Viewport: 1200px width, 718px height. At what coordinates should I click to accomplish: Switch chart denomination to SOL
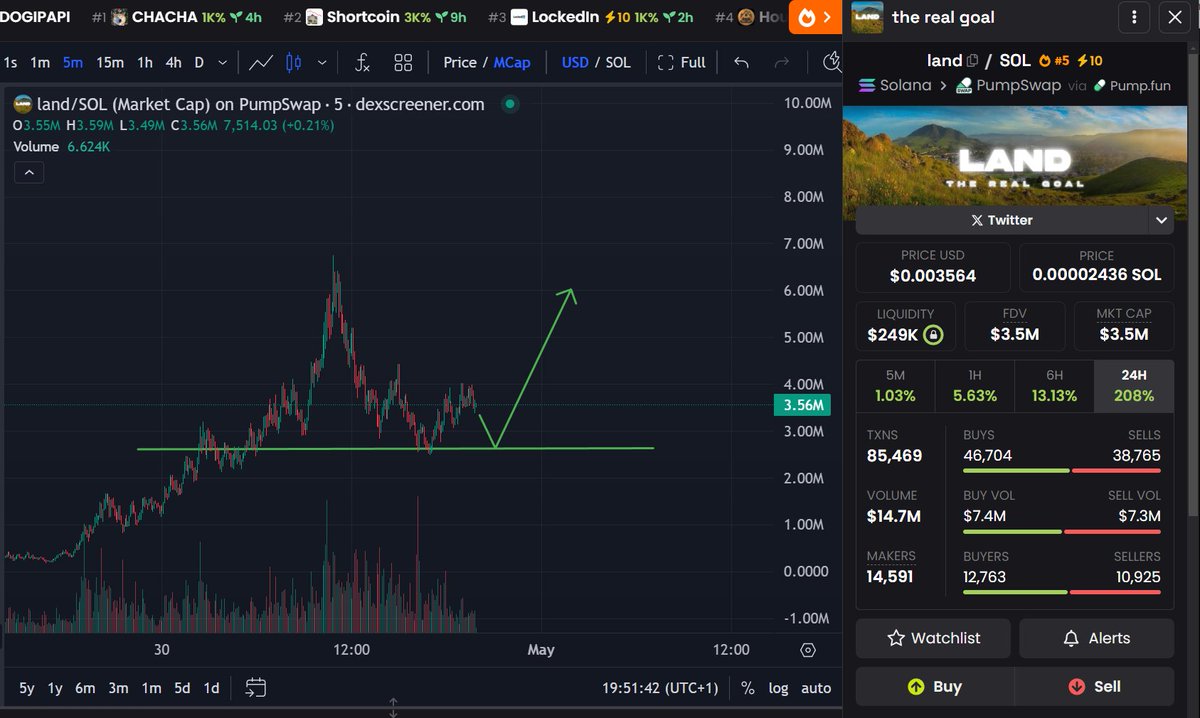pyautogui.click(x=618, y=62)
